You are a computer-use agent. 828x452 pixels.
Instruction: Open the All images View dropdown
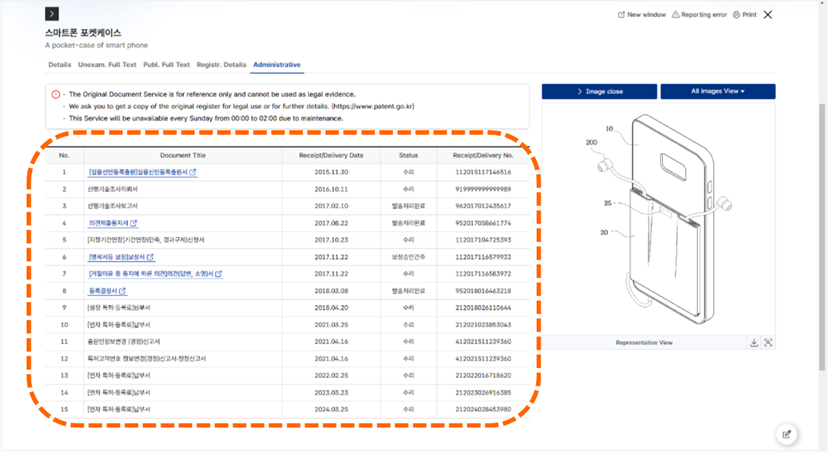pyautogui.click(x=717, y=91)
